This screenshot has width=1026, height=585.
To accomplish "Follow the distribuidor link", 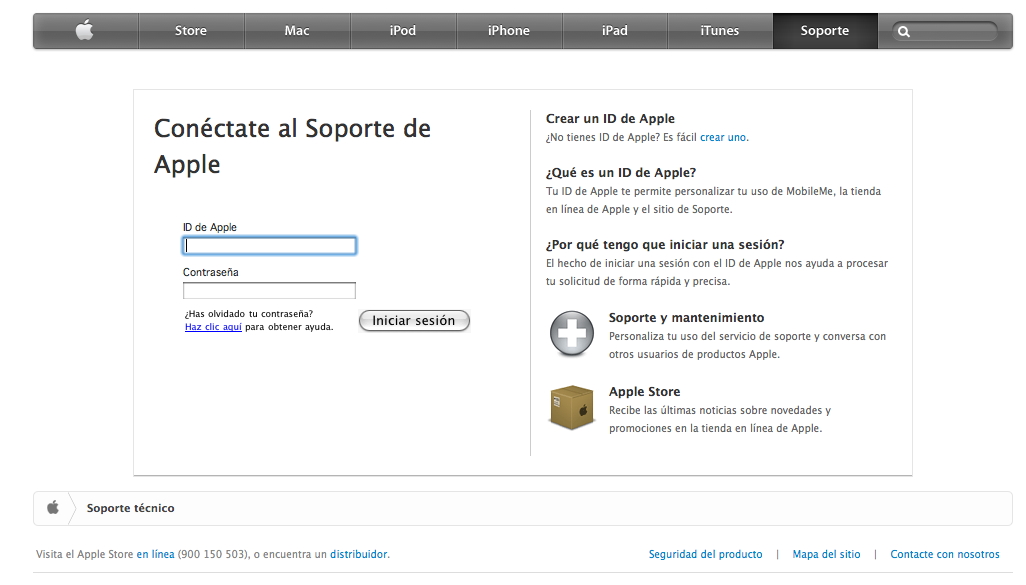I will [359, 554].
